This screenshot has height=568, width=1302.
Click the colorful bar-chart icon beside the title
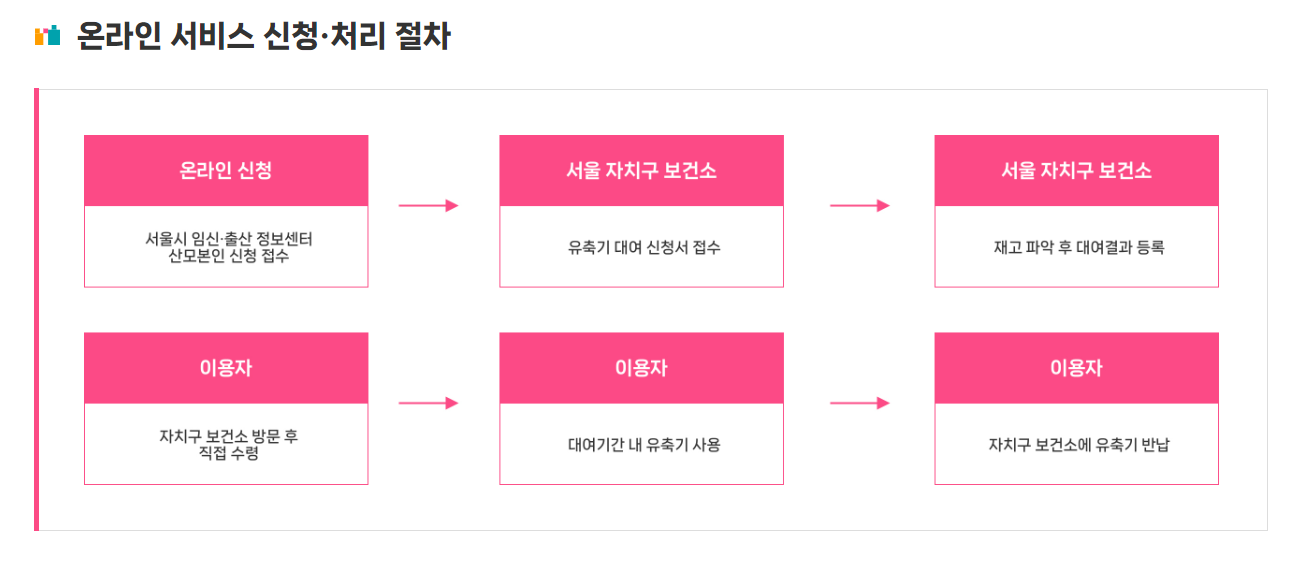click(47, 37)
